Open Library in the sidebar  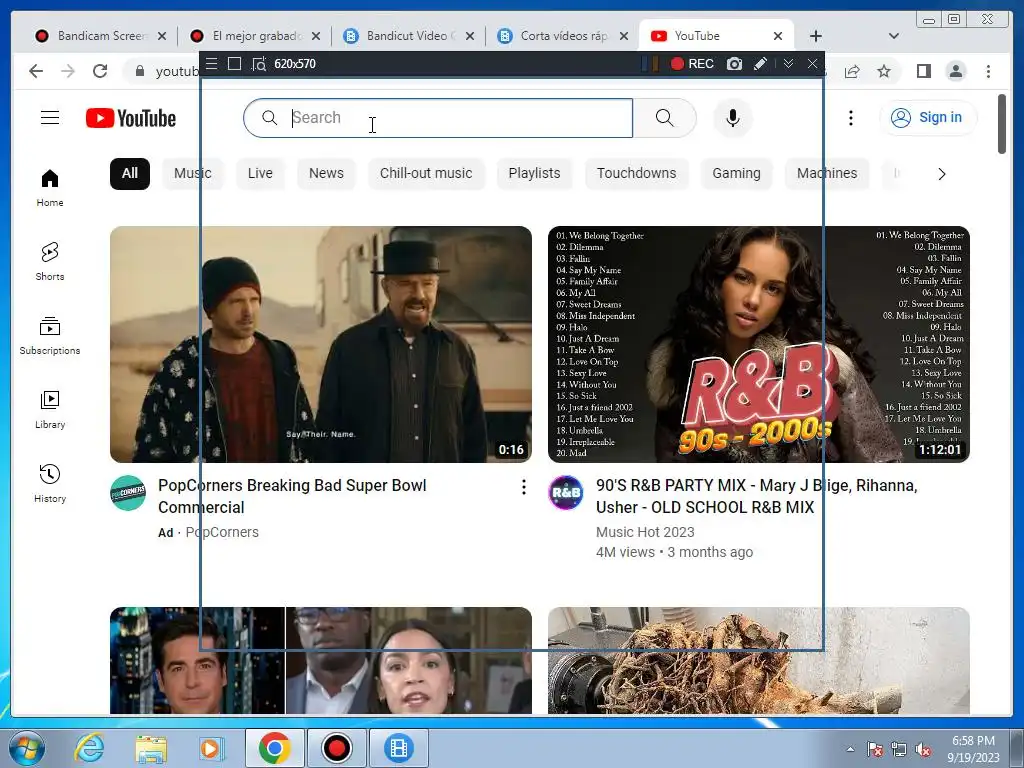click(x=50, y=409)
